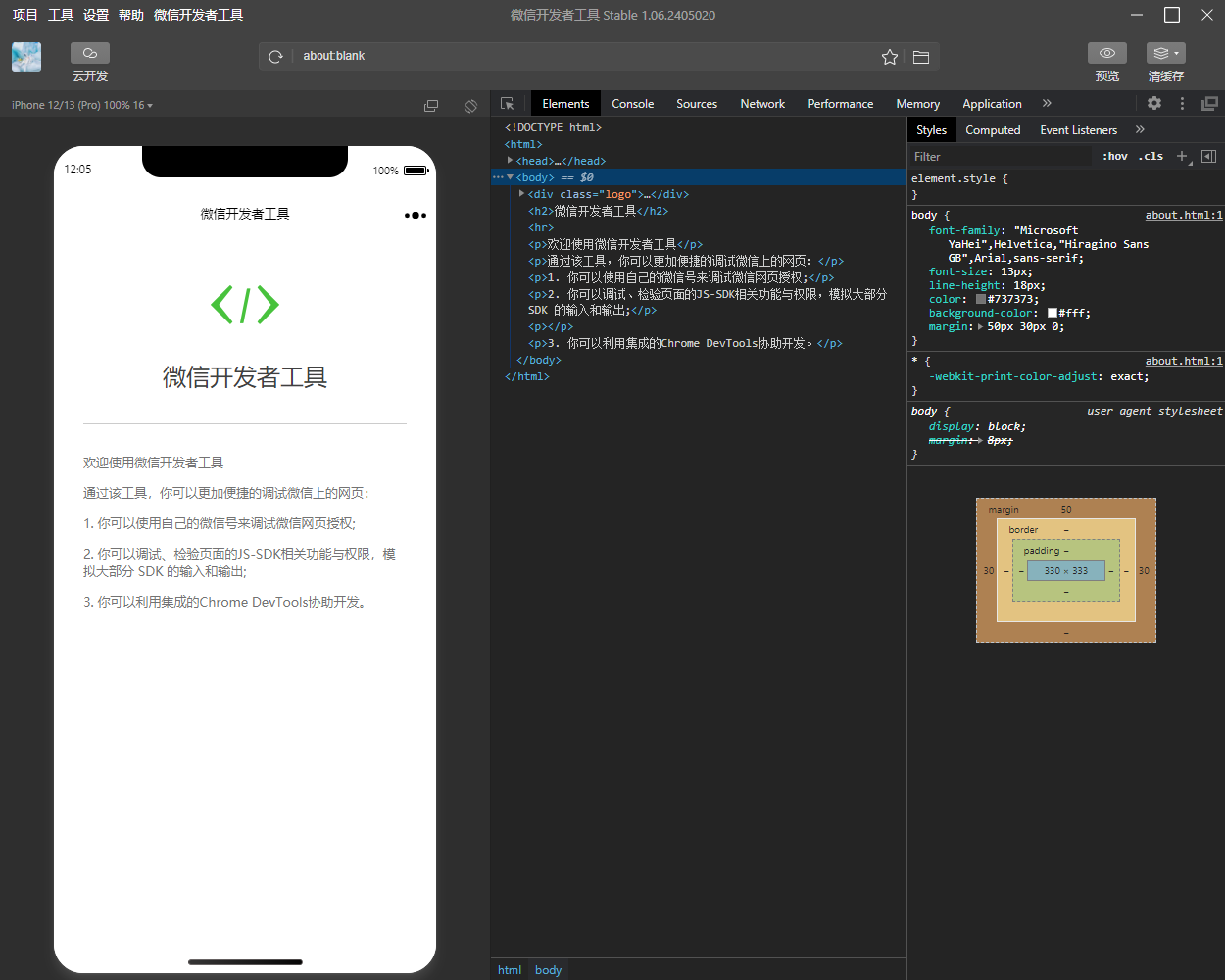Rotate the simulator device icon

tap(470, 106)
